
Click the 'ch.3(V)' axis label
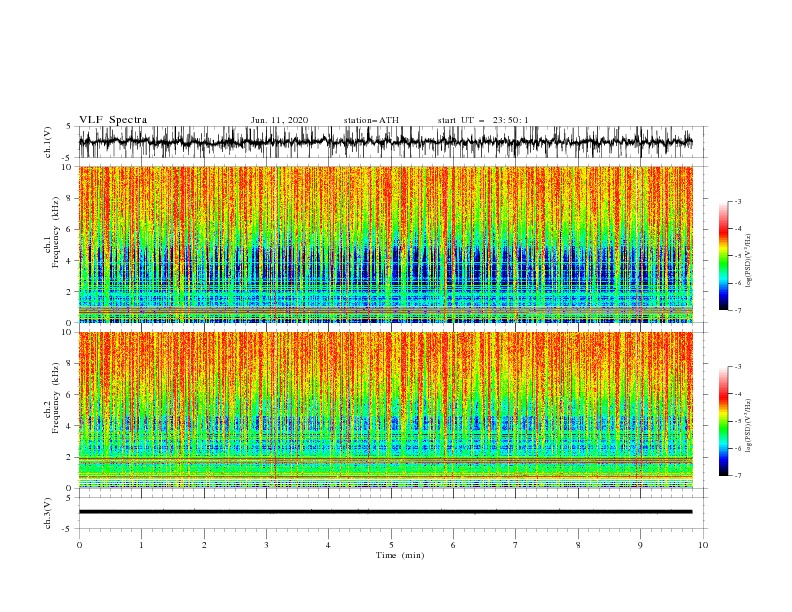pos(48,513)
